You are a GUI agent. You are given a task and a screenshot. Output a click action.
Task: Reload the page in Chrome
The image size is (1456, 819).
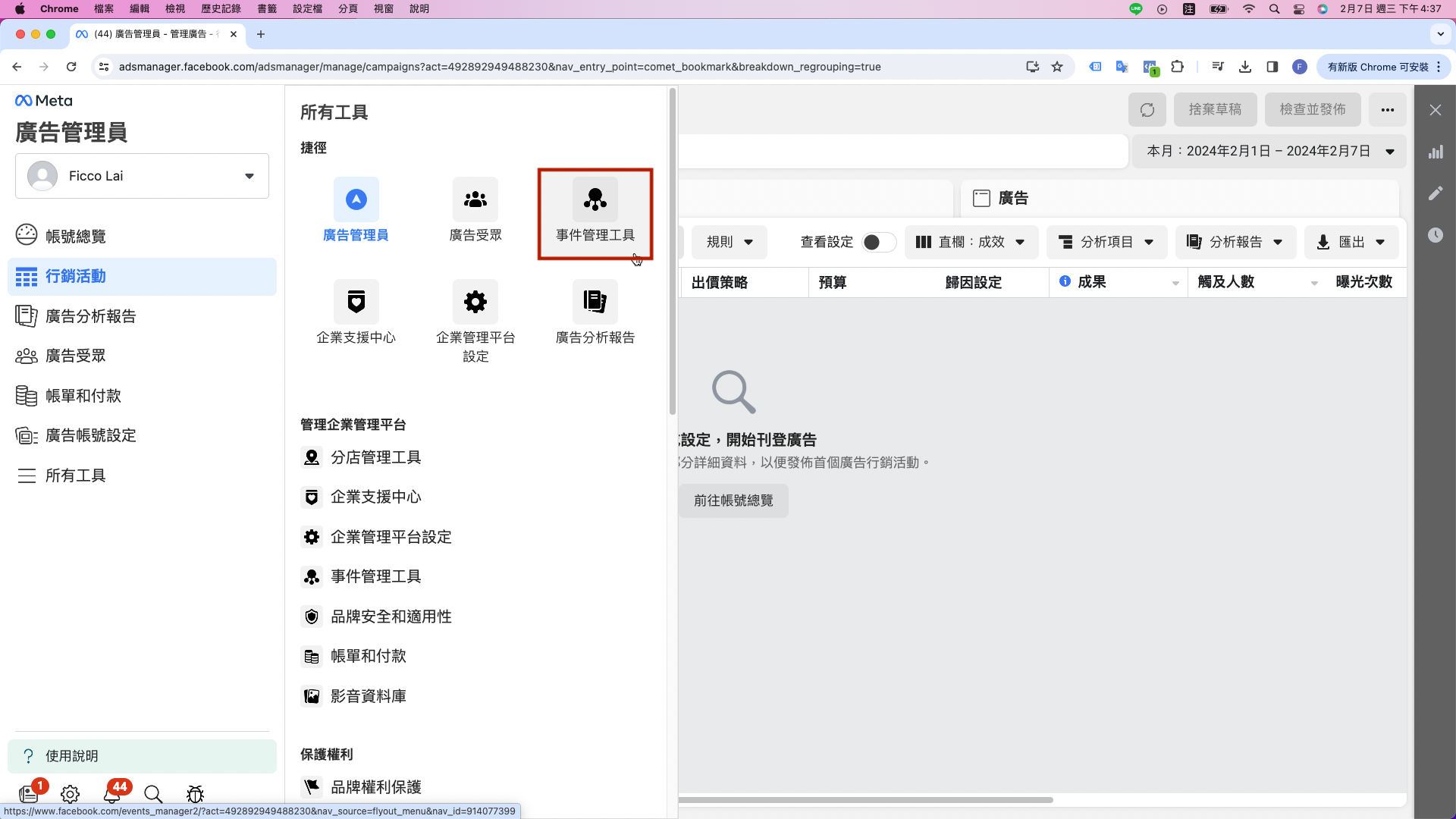pyautogui.click(x=71, y=67)
